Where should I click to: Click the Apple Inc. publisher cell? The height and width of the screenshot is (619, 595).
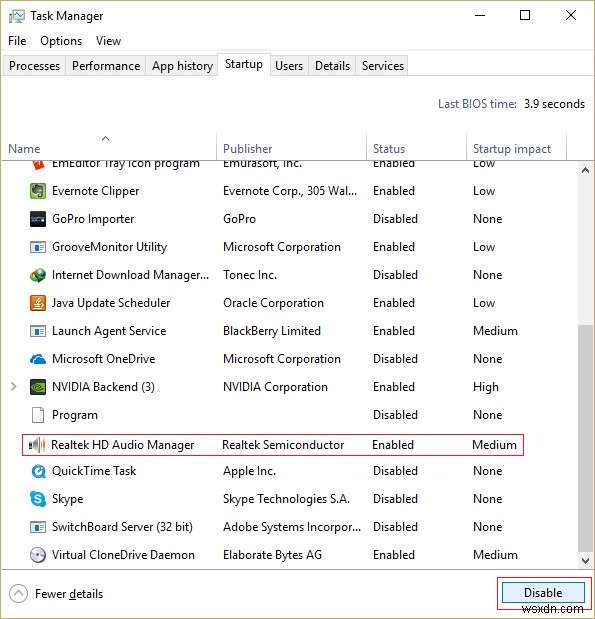250,471
